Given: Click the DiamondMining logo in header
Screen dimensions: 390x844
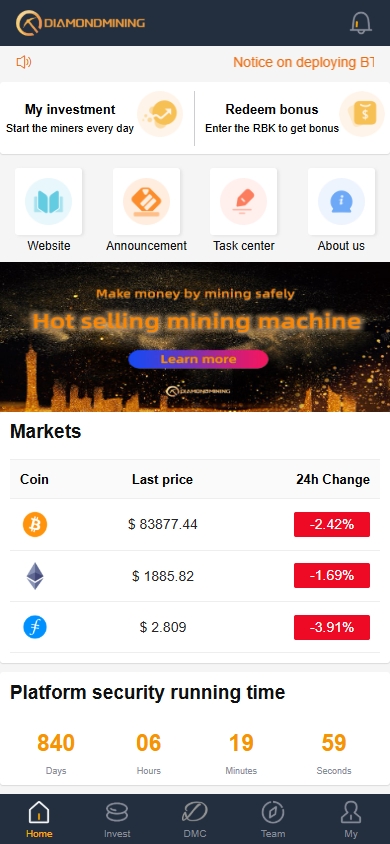Looking at the screenshot, I should click(x=81, y=23).
